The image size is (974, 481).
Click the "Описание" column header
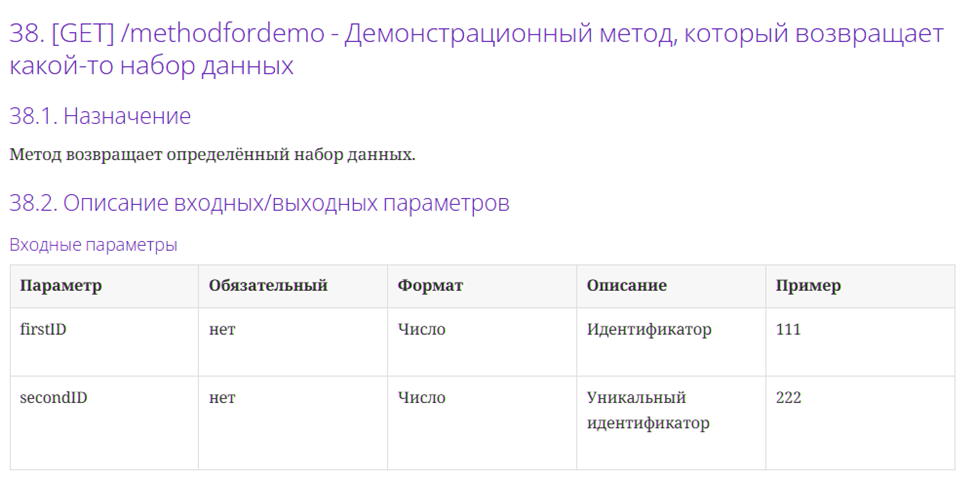(626, 286)
